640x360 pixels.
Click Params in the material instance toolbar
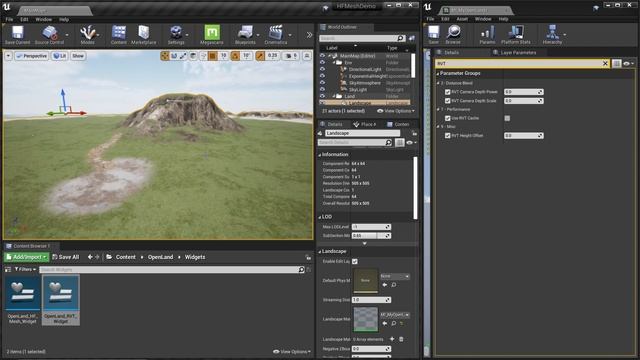pos(487,35)
